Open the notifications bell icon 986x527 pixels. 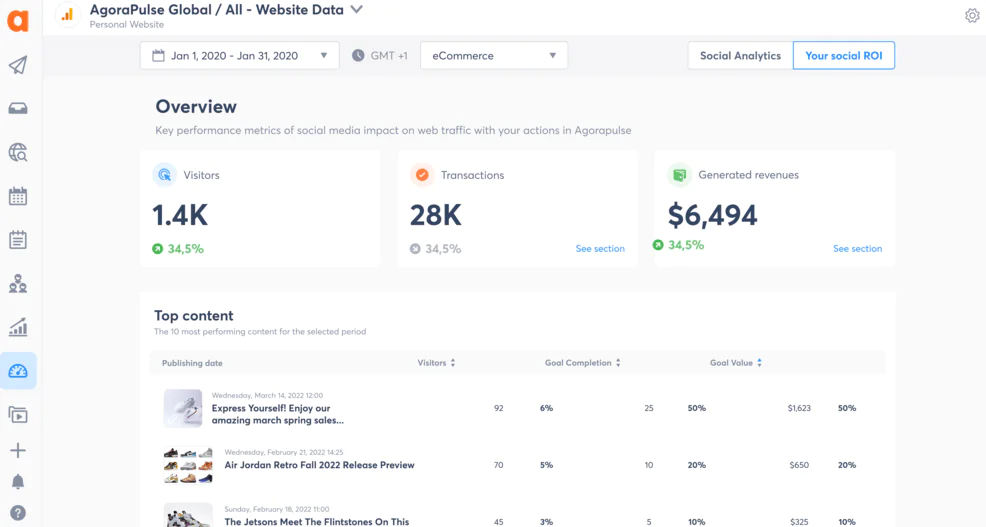(18, 482)
